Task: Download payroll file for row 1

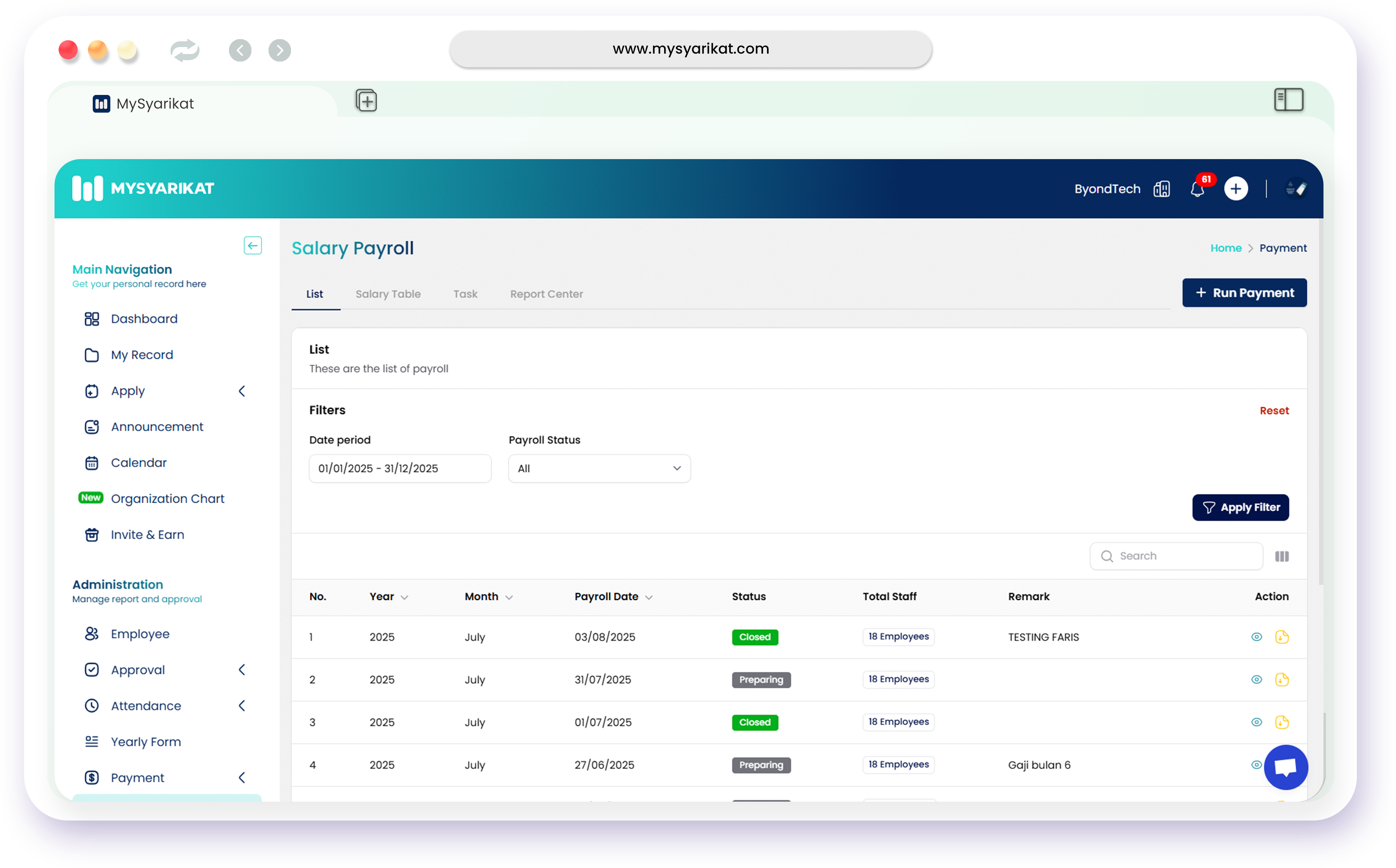Action: click(1282, 637)
